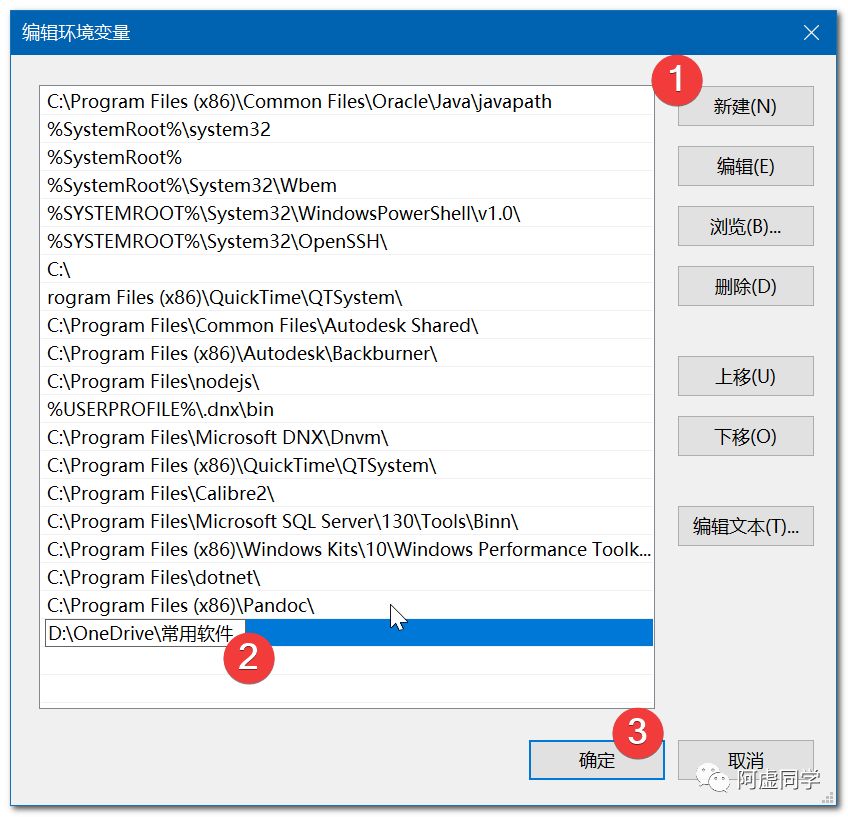Select the Autodesk\Backburner\ path entry
This screenshot has height=817, width=848.
(x=346, y=353)
